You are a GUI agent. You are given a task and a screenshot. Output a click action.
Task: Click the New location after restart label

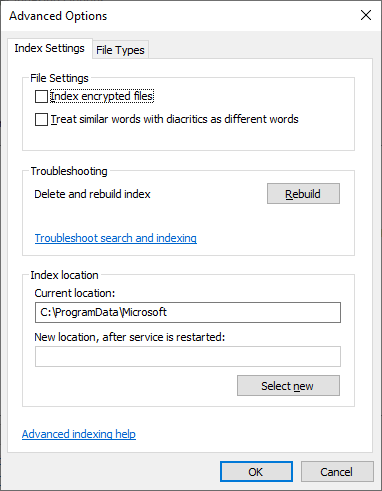tap(130, 337)
